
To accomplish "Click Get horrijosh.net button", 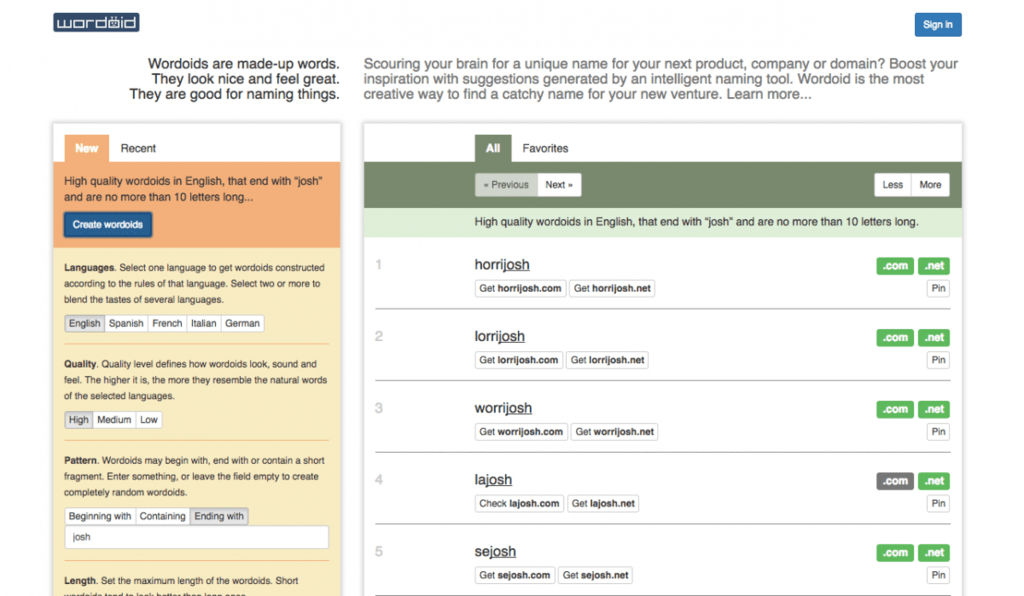I will 612,289.
